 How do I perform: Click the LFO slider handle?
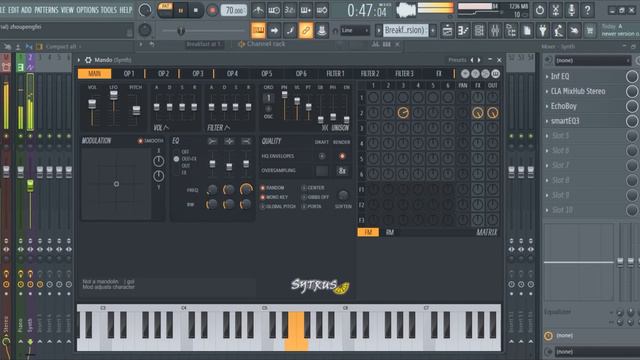(114, 95)
